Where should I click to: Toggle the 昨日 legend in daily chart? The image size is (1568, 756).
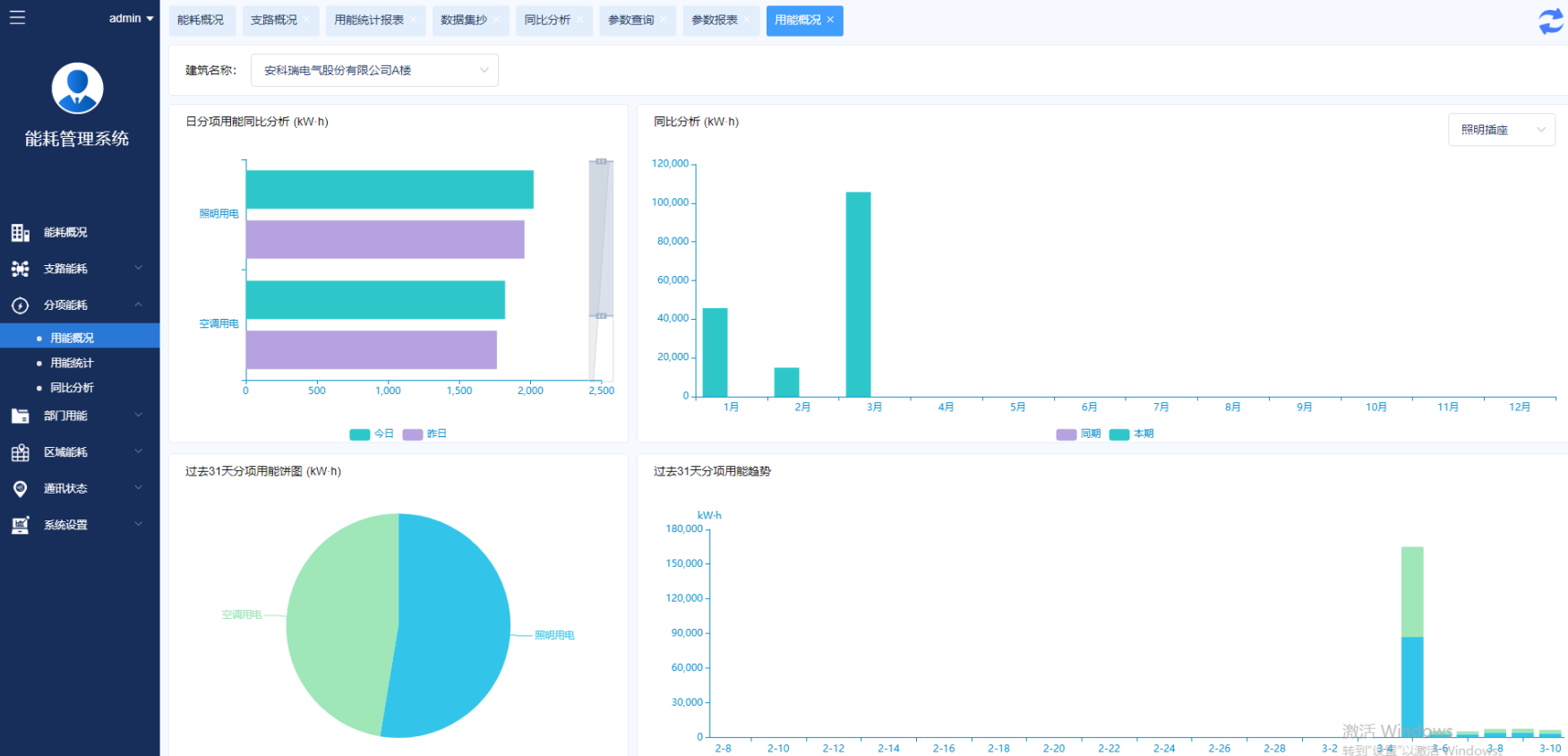coord(424,434)
